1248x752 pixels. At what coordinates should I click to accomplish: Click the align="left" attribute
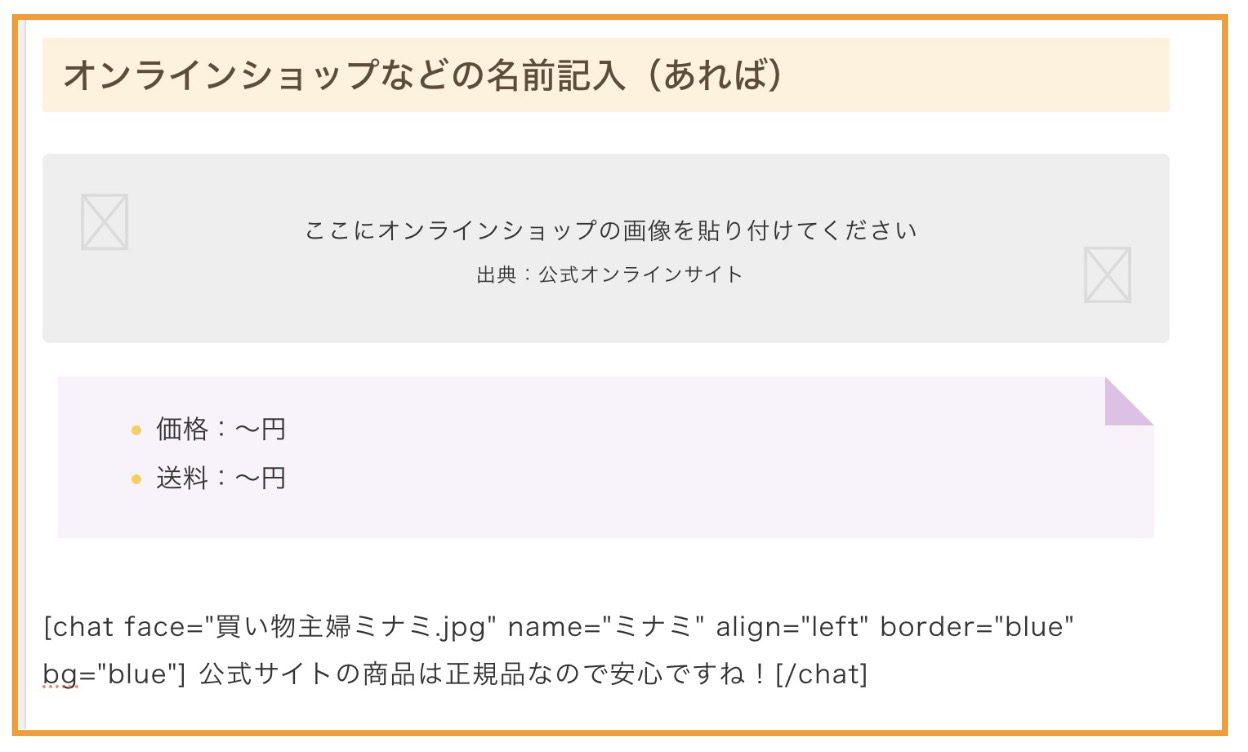[x=793, y=627]
